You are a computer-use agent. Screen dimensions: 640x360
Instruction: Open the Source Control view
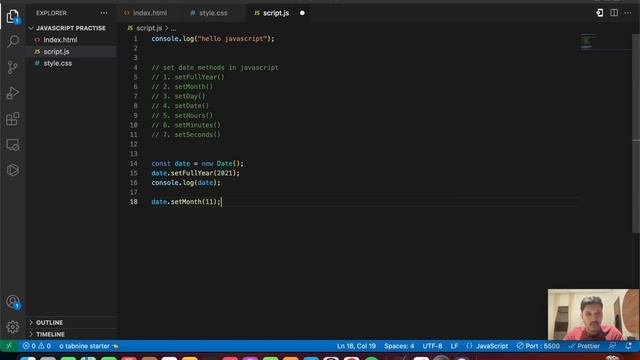(x=13, y=67)
